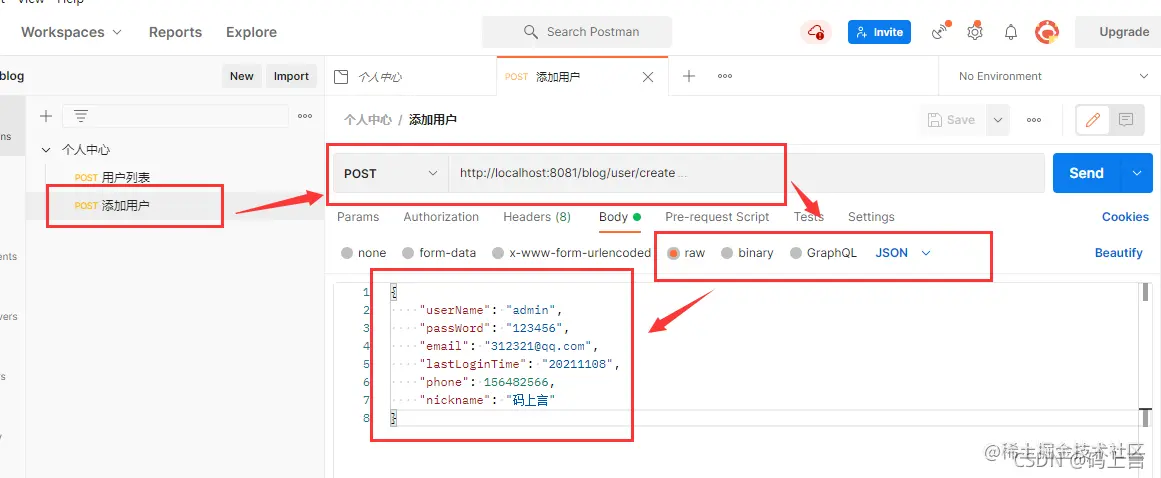Click the Import button
1161x478 pixels.
pos(291,76)
